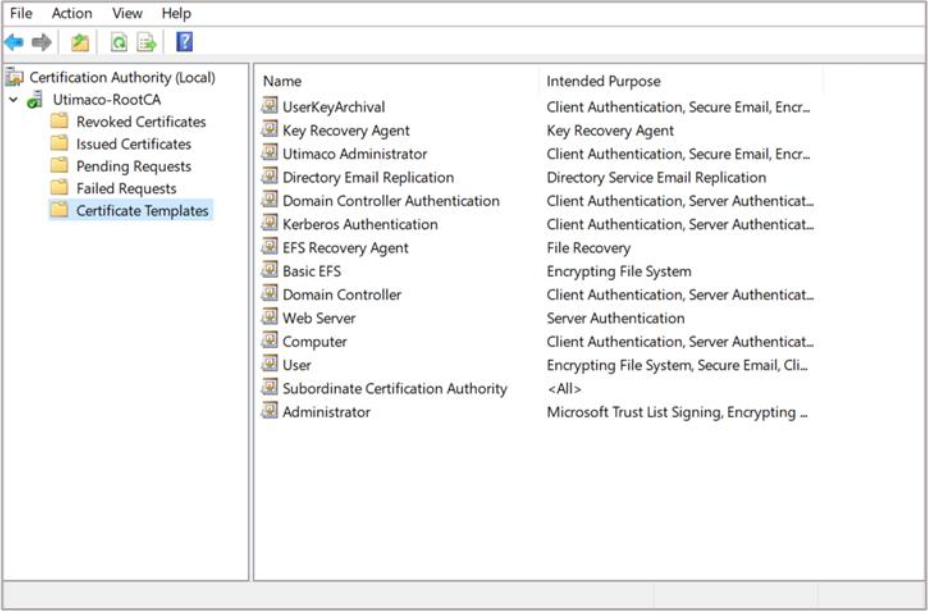
Task: Click the Export List toolbar icon
Action: [147, 42]
